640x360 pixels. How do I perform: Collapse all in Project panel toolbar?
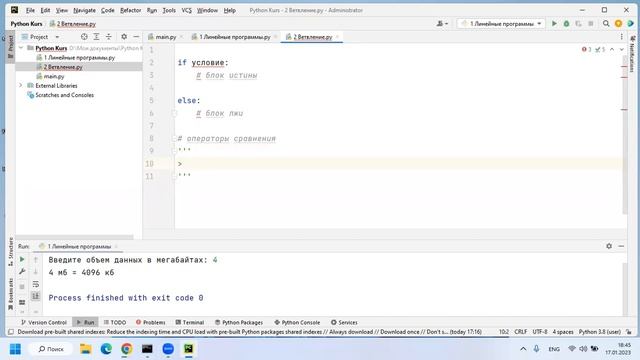tap(109, 37)
